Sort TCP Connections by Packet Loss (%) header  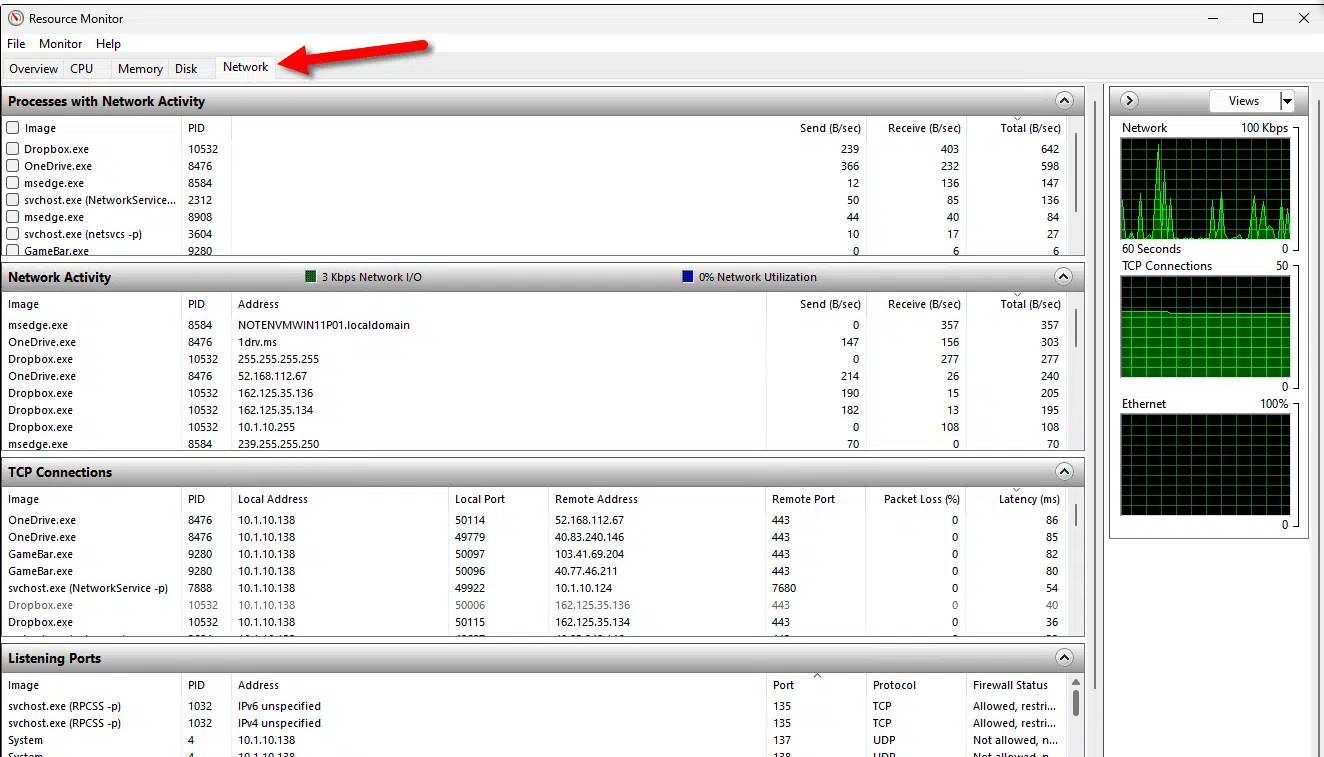coord(921,499)
